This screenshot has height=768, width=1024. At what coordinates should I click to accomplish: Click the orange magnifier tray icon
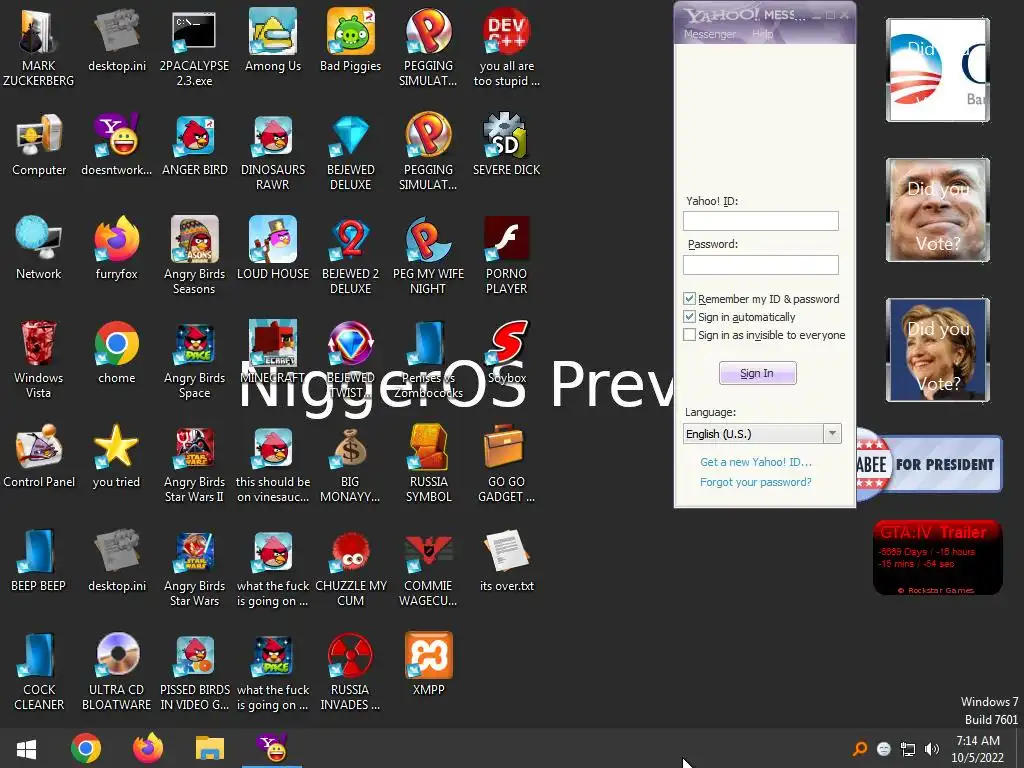(x=860, y=749)
